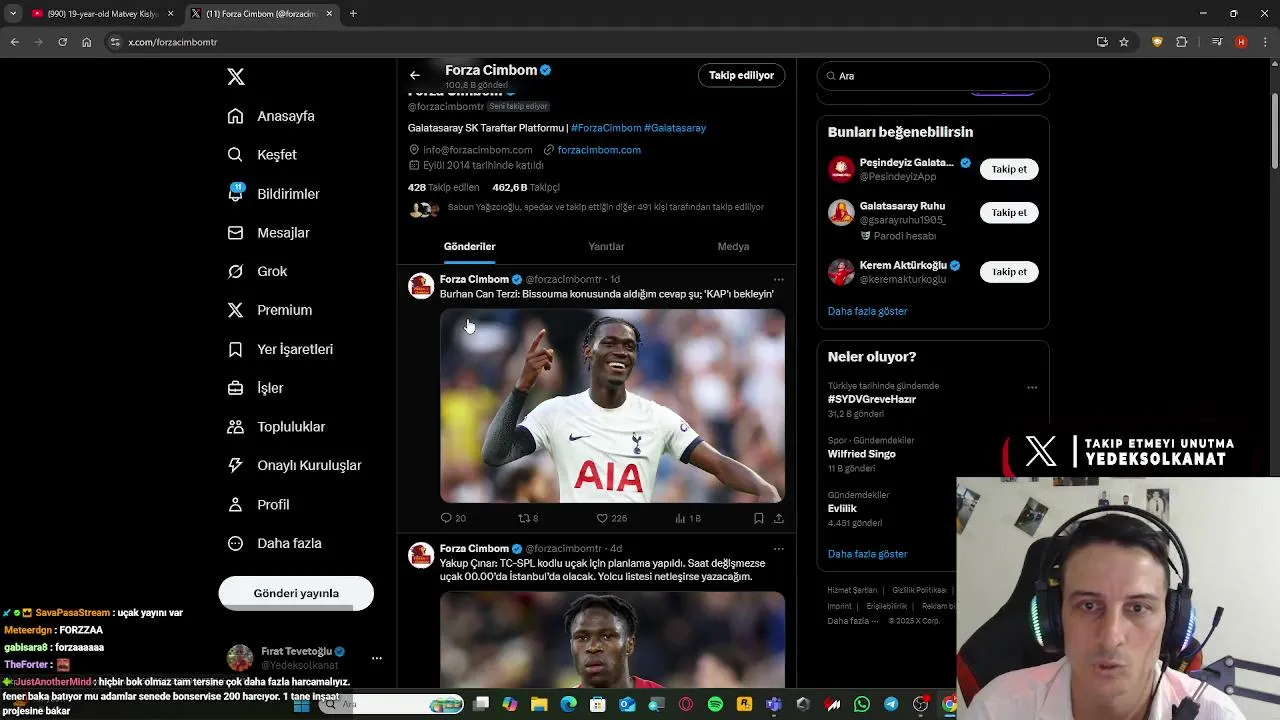Open account menu dots next to Fırat Tevetoğlu
The height and width of the screenshot is (720, 1280).
point(377,658)
